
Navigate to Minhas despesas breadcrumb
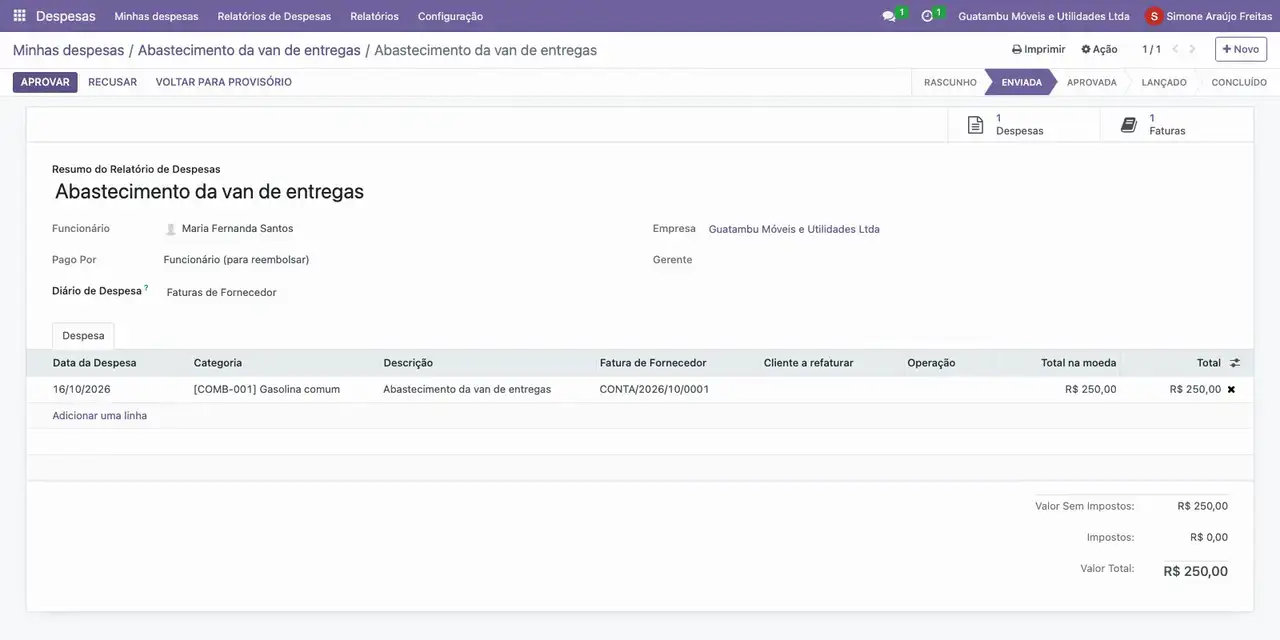(68, 50)
